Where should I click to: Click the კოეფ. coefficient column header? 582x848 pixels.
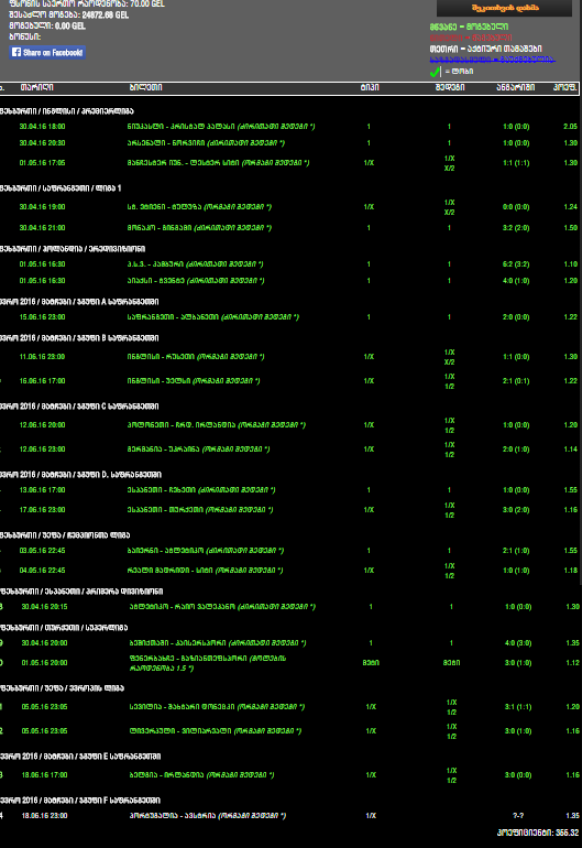pos(565,88)
